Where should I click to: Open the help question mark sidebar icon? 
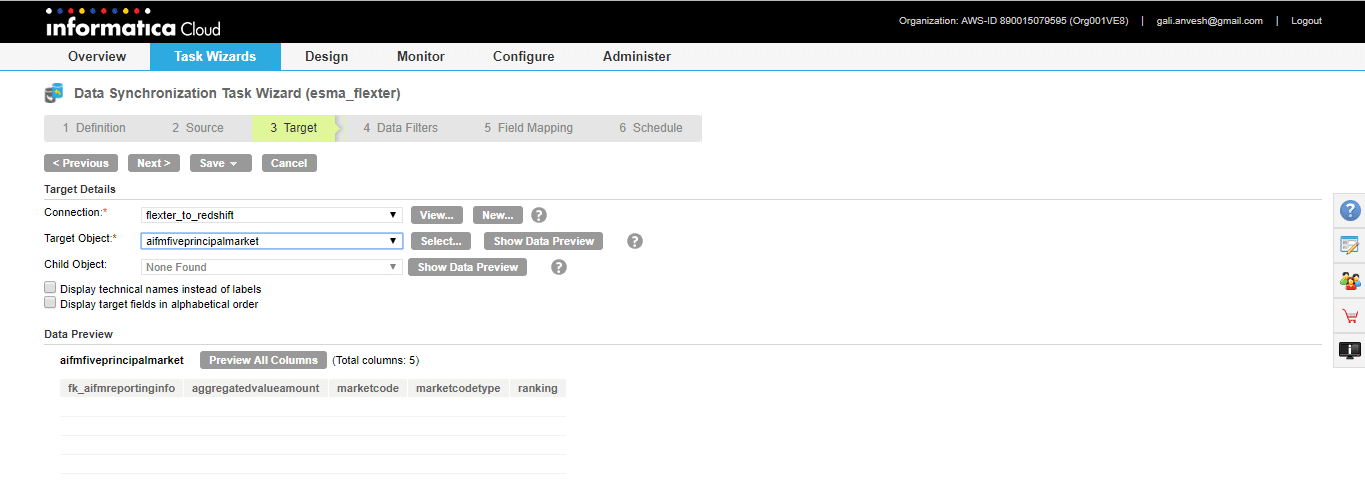[x=1350, y=210]
